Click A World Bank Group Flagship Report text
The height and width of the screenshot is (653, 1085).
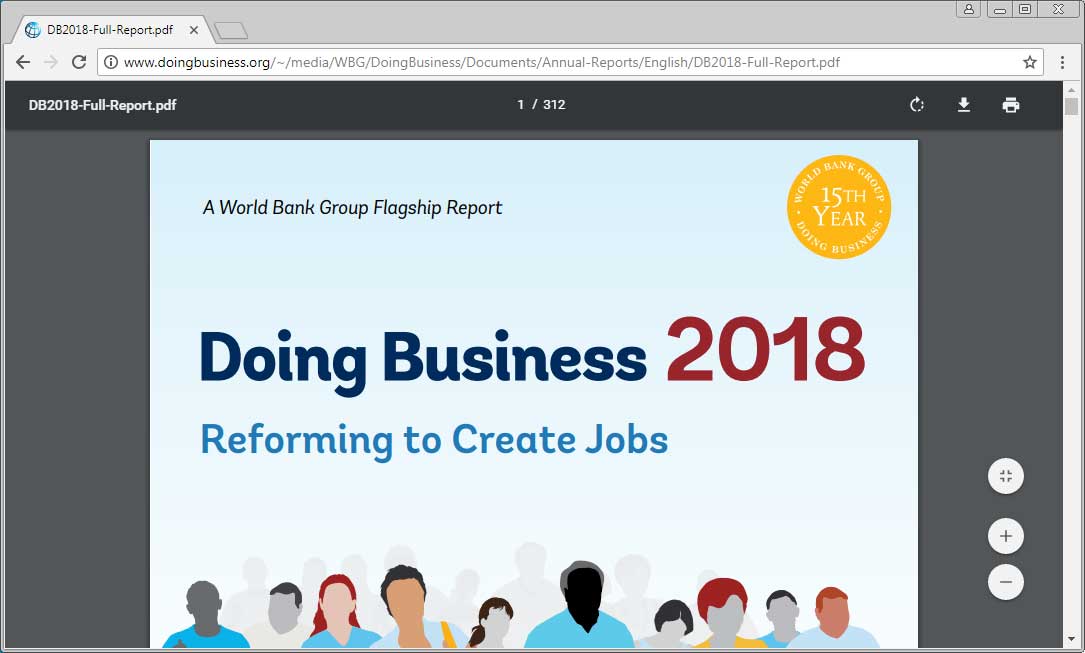point(352,208)
